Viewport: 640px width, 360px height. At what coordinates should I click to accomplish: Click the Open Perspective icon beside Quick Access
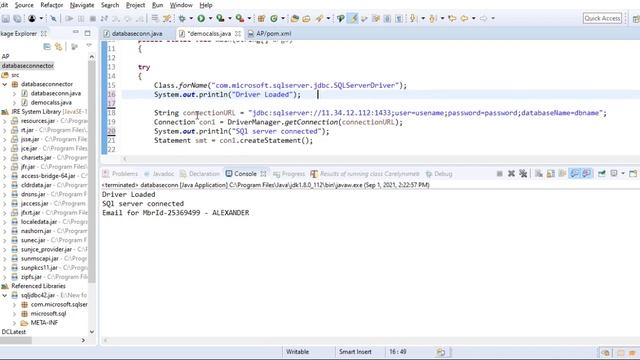coord(636,18)
